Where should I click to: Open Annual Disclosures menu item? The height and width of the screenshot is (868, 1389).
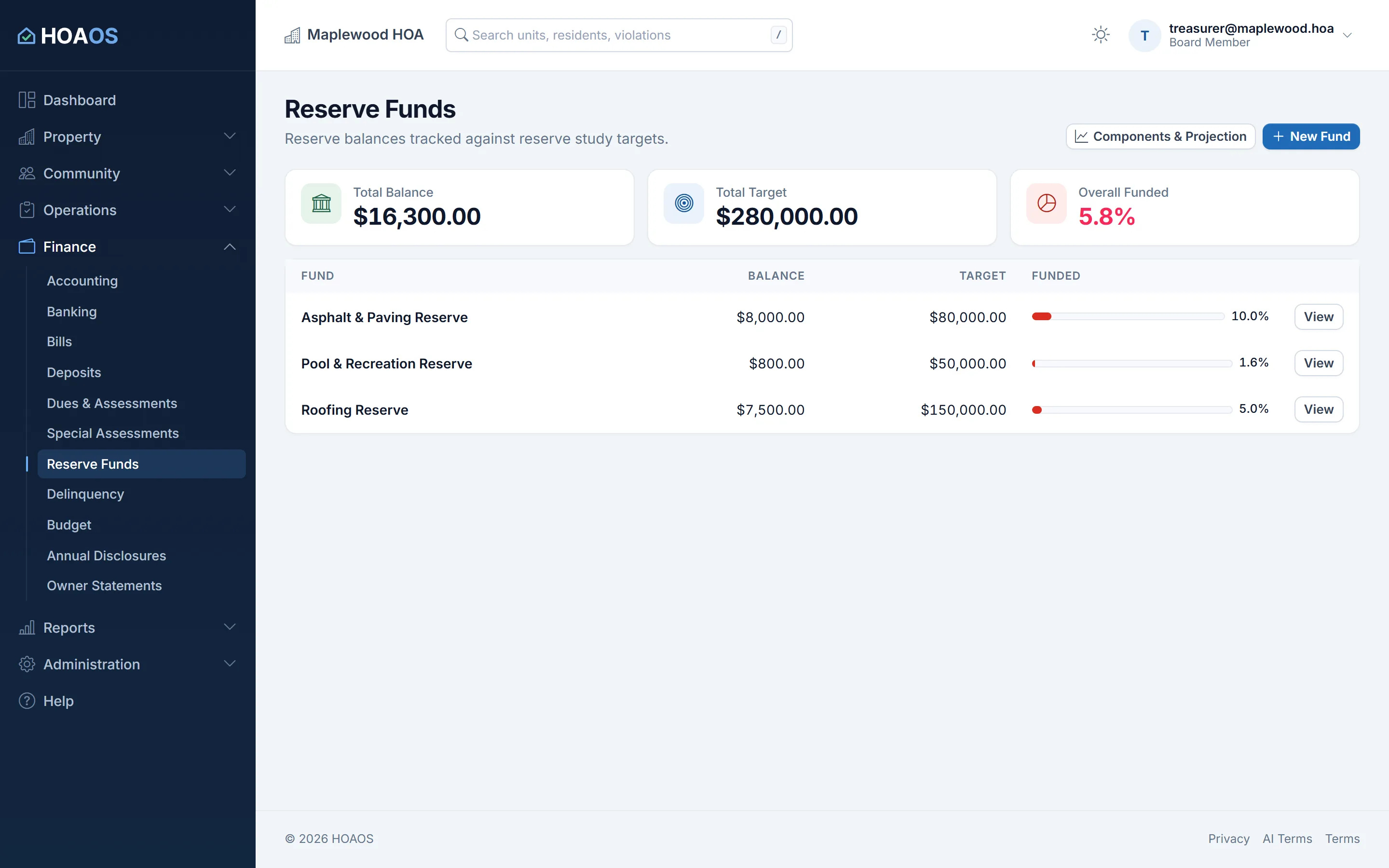(x=141, y=556)
